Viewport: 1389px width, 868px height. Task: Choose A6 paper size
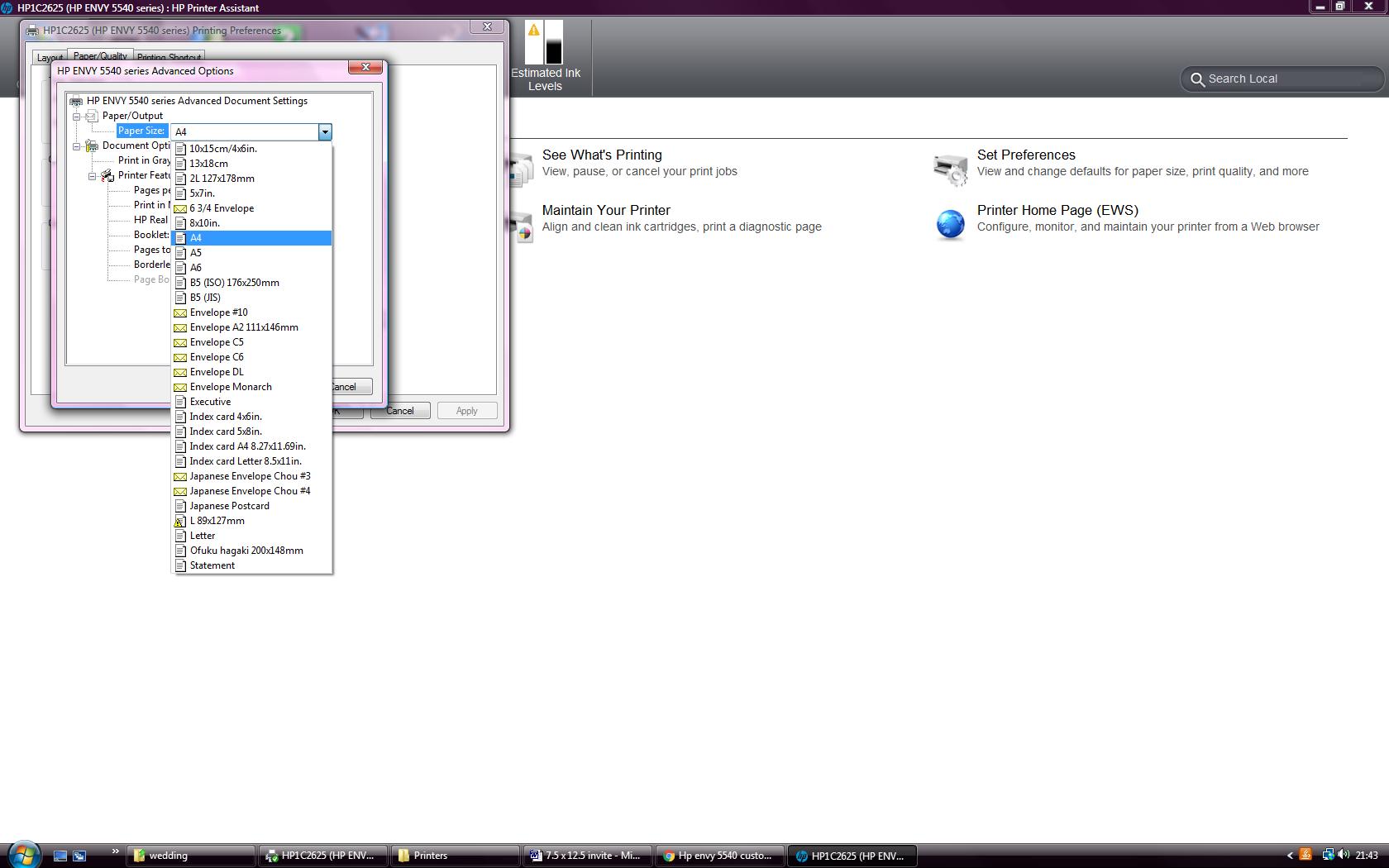pos(251,268)
